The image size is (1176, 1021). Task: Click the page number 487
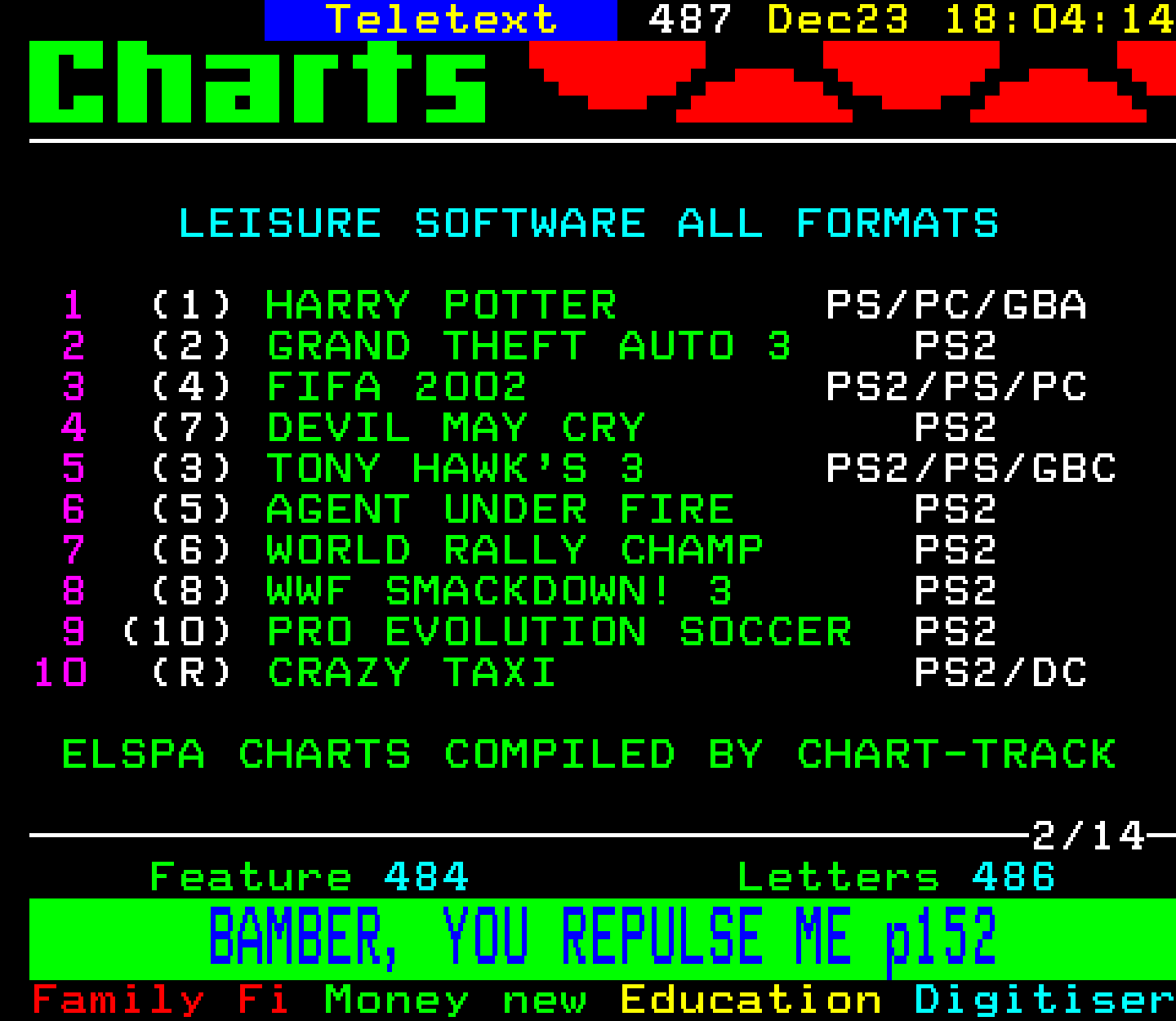pos(690,20)
